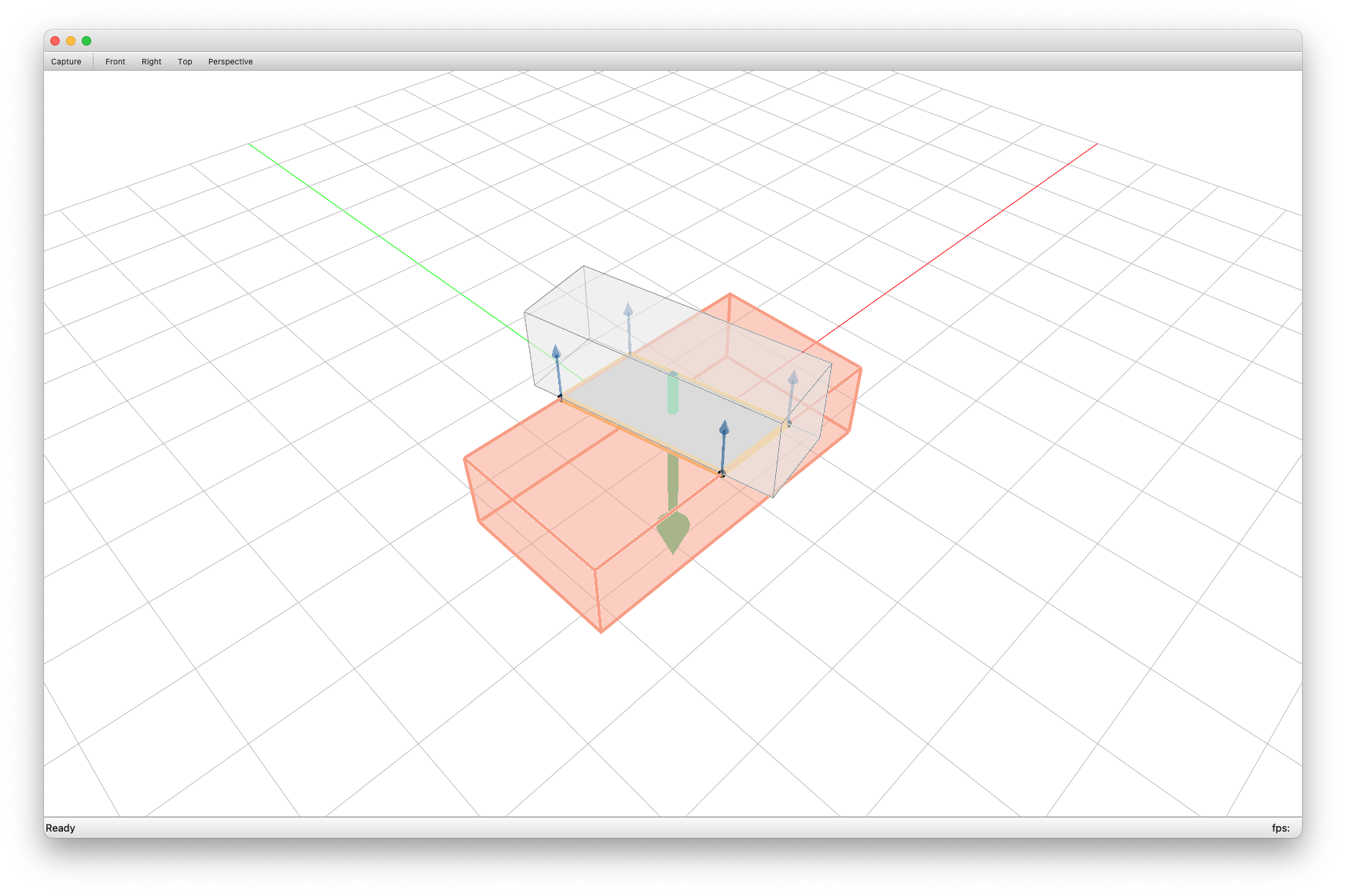The width and height of the screenshot is (1346, 896).
Task: Close the window with the red button
Action: tap(55, 41)
